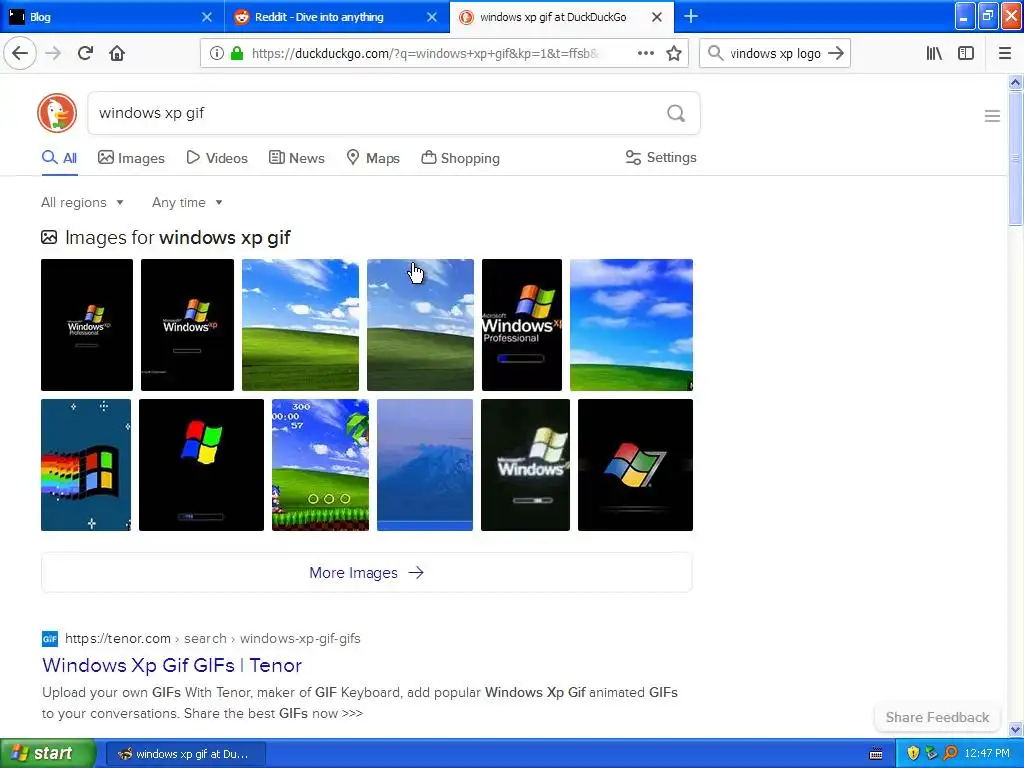Click Images for windows xp gif heading
Screen dimensions: 1024x768
178,237
